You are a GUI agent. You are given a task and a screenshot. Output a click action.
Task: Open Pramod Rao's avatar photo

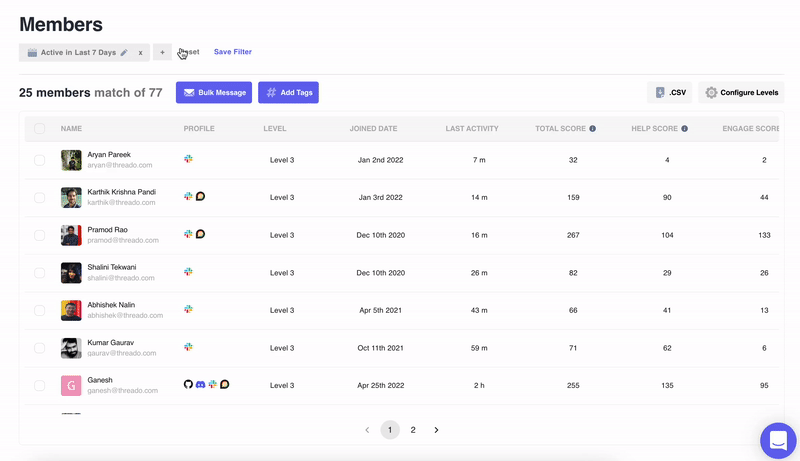coord(71,235)
